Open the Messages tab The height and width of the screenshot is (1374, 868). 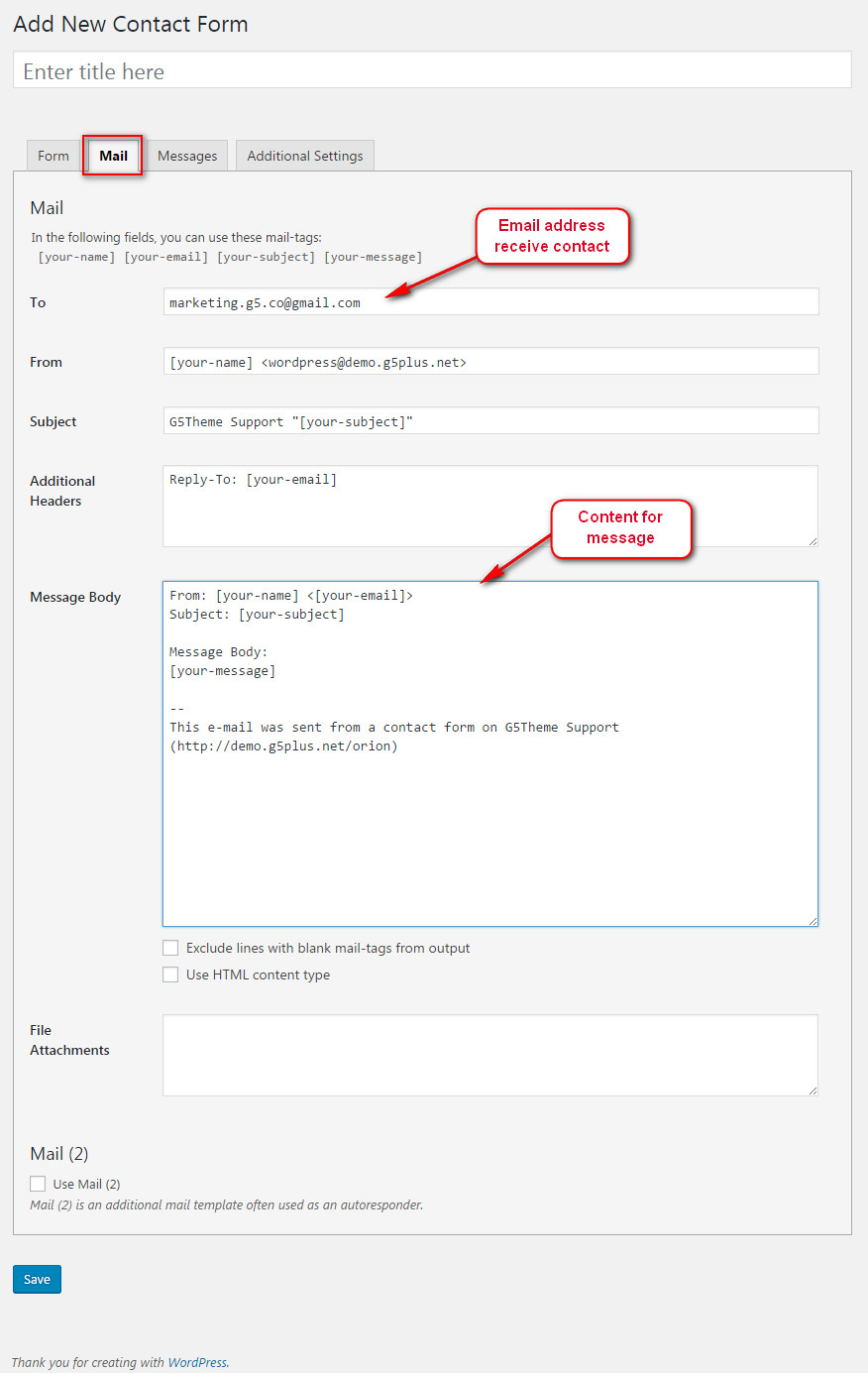click(x=187, y=156)
